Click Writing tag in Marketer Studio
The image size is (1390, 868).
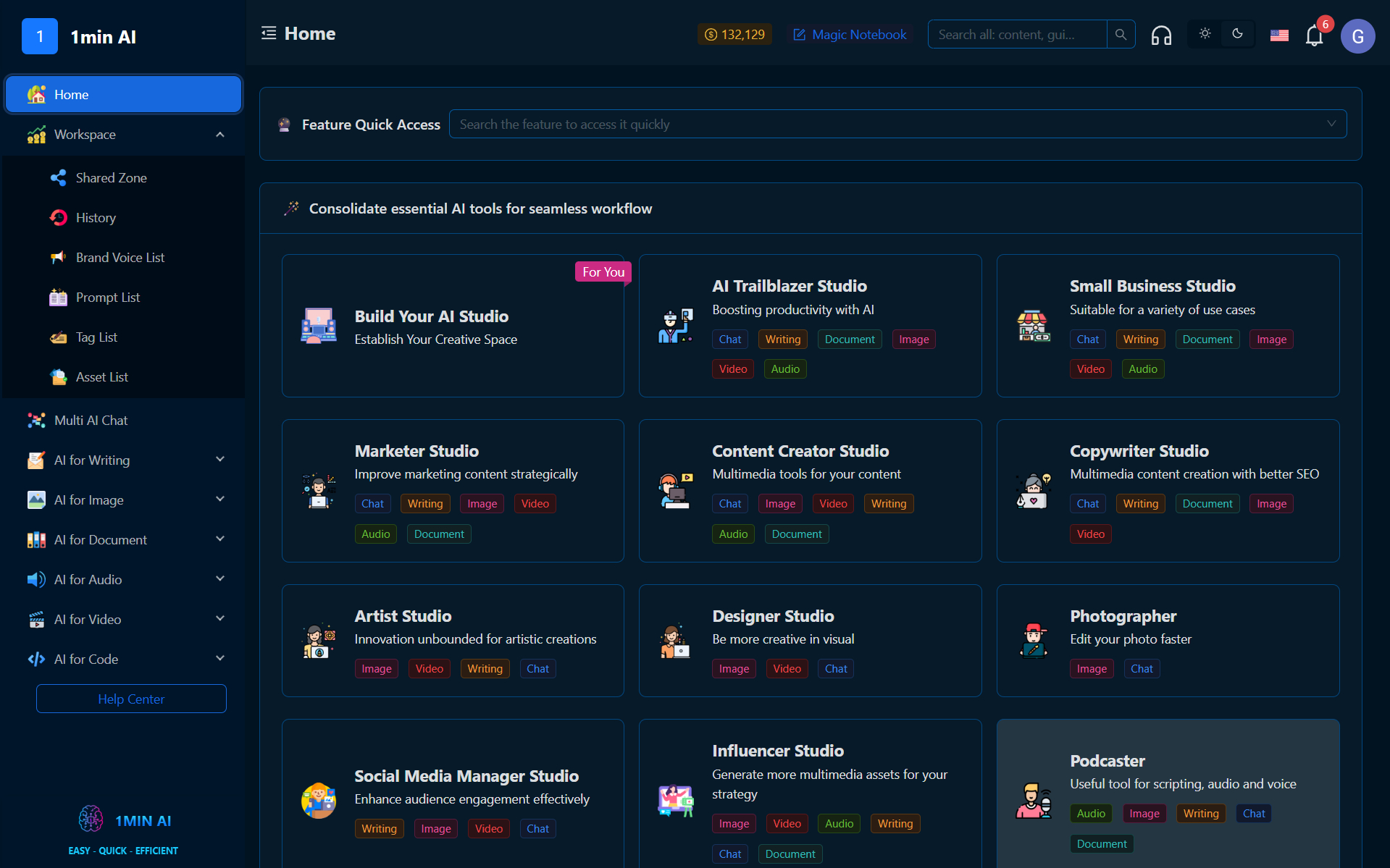point(425,503)
